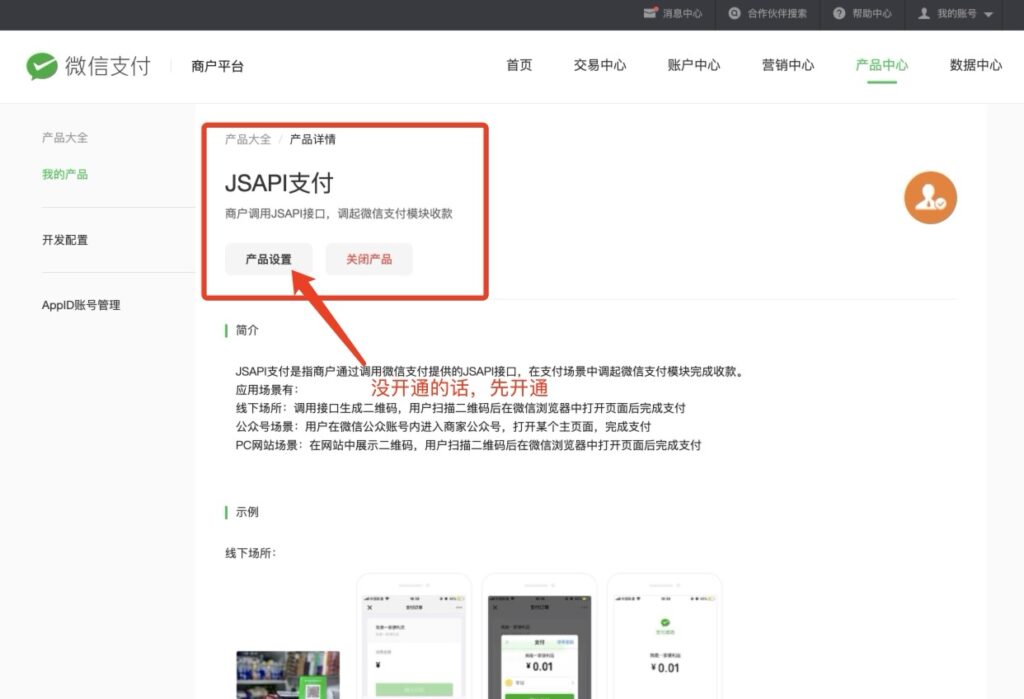Image resolution: width=1024 pixels, height=699 pixels.
Task: Click the 线下场所: example label
Action: [251, 553]
